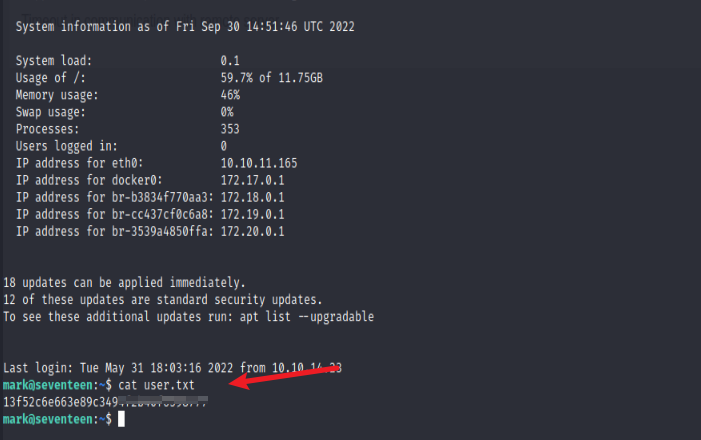Click the red arrow annotation

coord(288,378)
